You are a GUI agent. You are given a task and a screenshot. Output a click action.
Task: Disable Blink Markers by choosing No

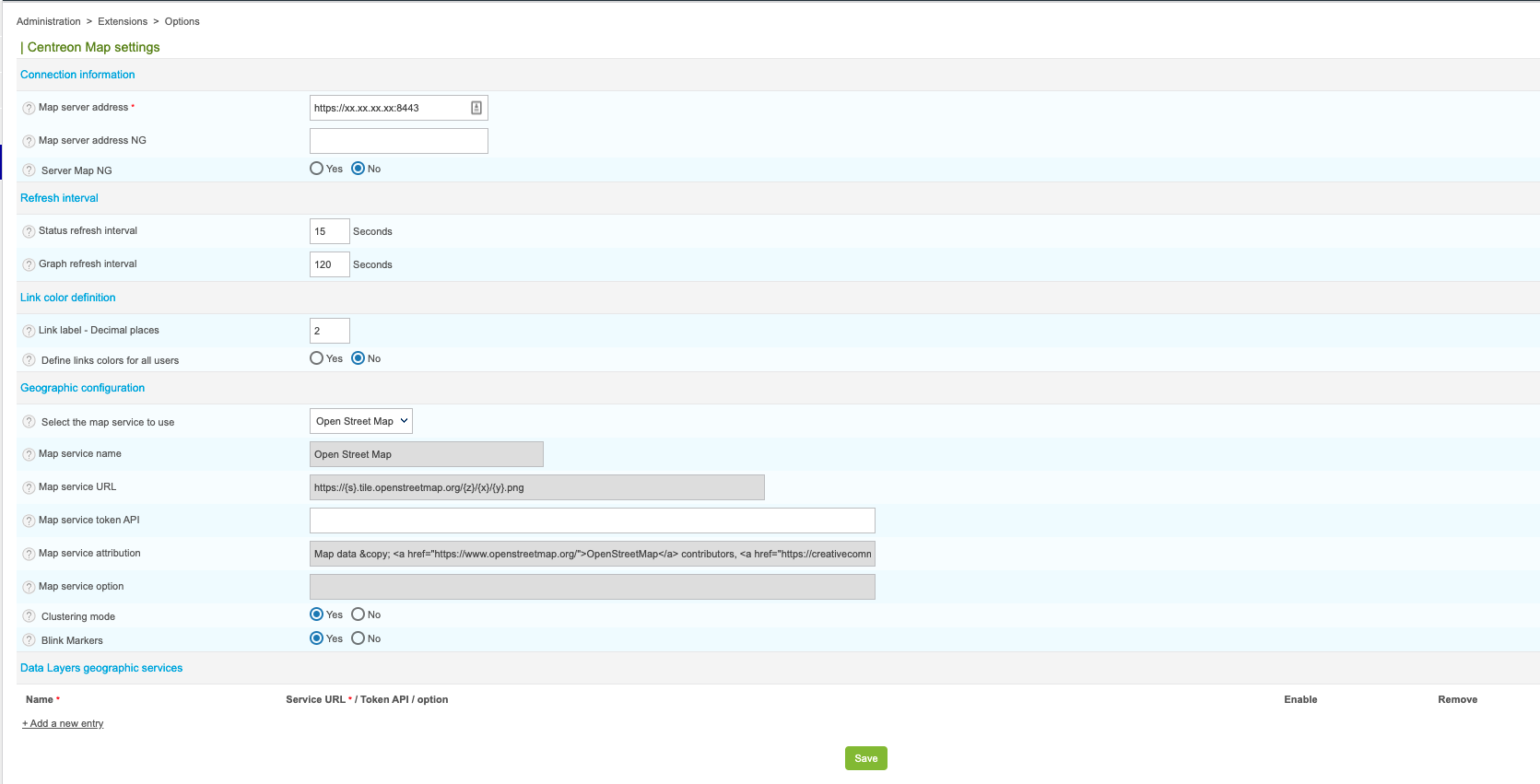click(x=359, y=638)
